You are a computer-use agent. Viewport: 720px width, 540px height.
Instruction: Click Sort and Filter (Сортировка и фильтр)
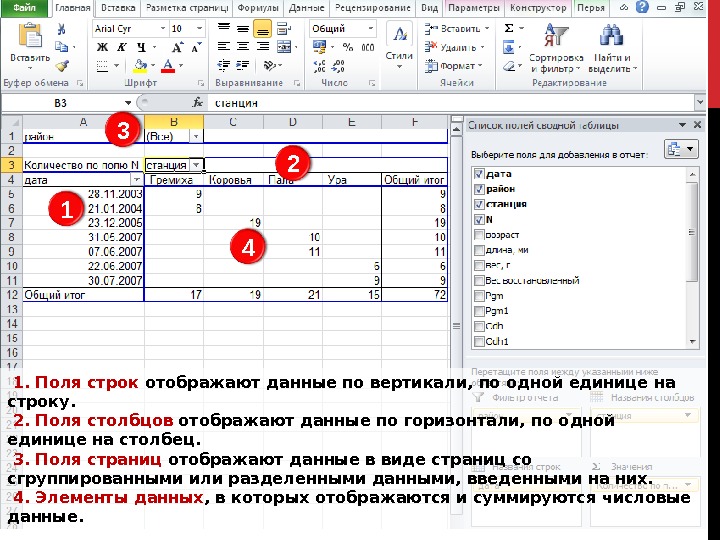click(556, 48)
